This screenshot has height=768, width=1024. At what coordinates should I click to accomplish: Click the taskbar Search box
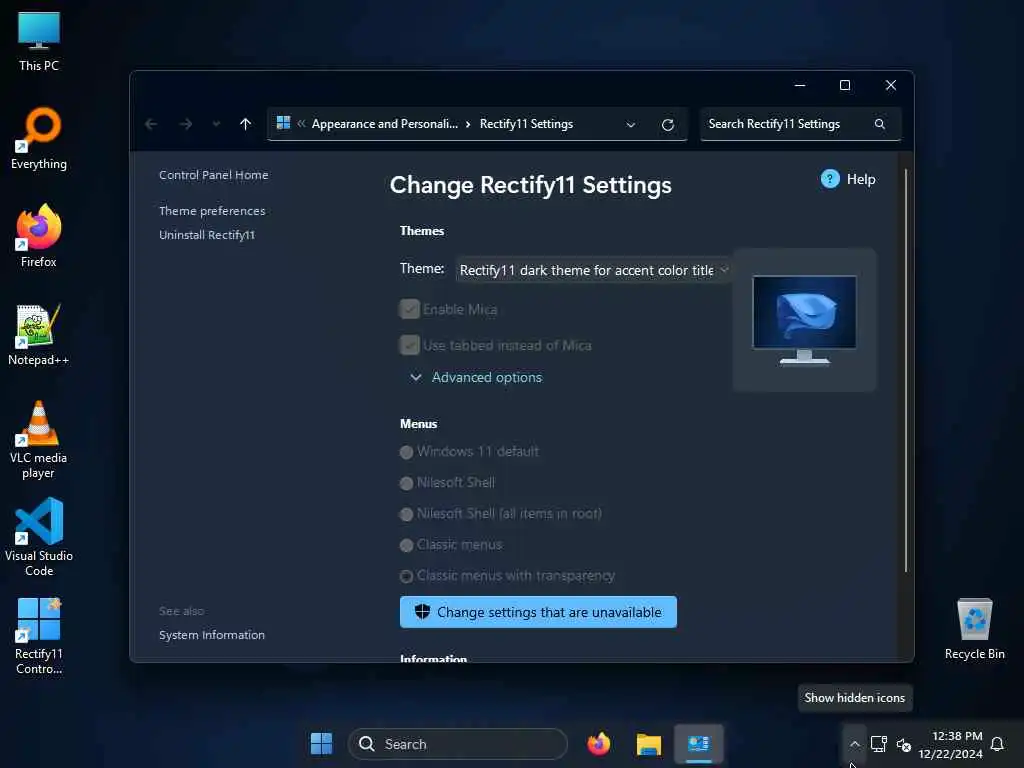[x=458, y=744]
